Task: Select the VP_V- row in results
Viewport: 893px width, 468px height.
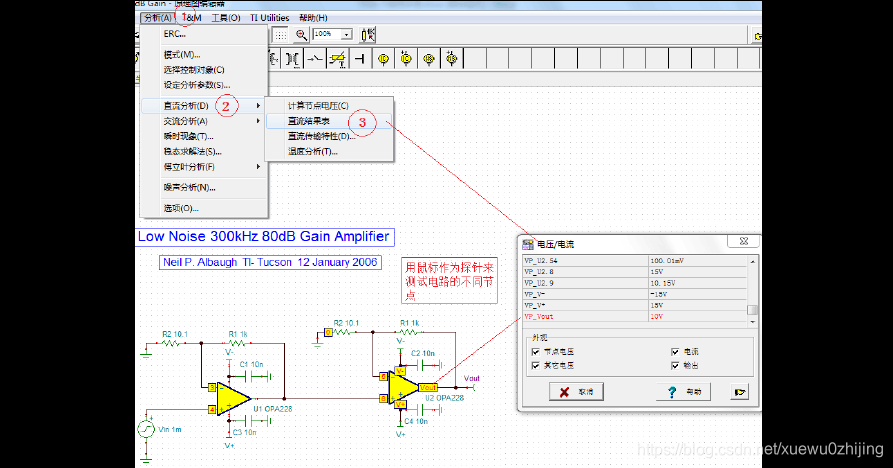Action: (635, 294)
